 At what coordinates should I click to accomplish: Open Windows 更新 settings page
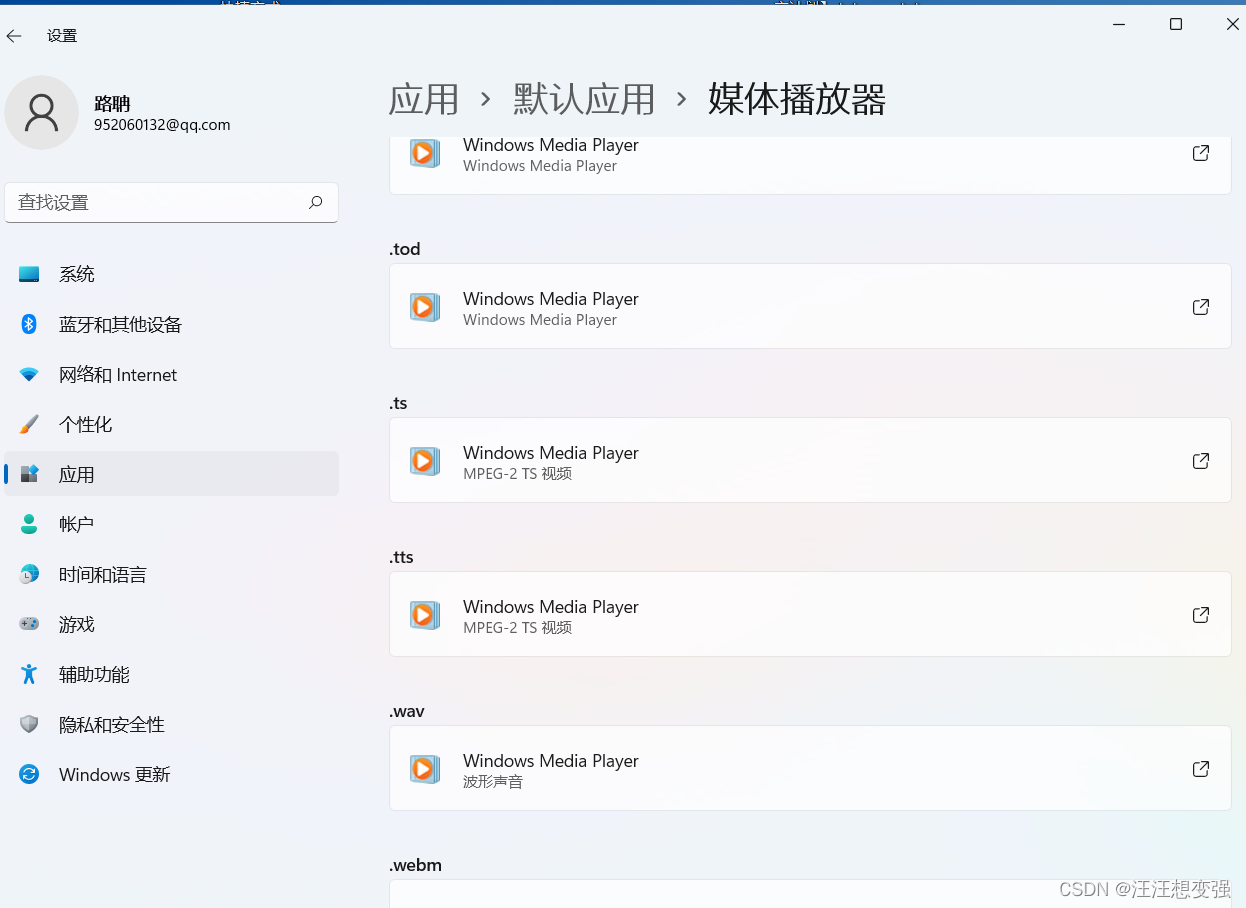pyautogui.click(x=172, y=774)
